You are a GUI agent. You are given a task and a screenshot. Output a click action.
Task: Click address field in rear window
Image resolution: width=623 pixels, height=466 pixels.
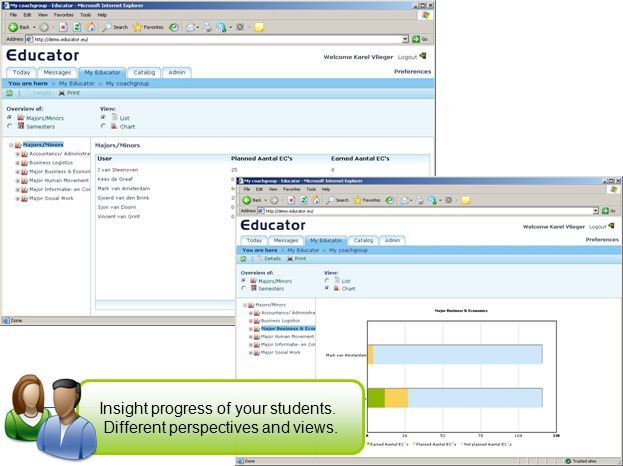click(217, 39)
